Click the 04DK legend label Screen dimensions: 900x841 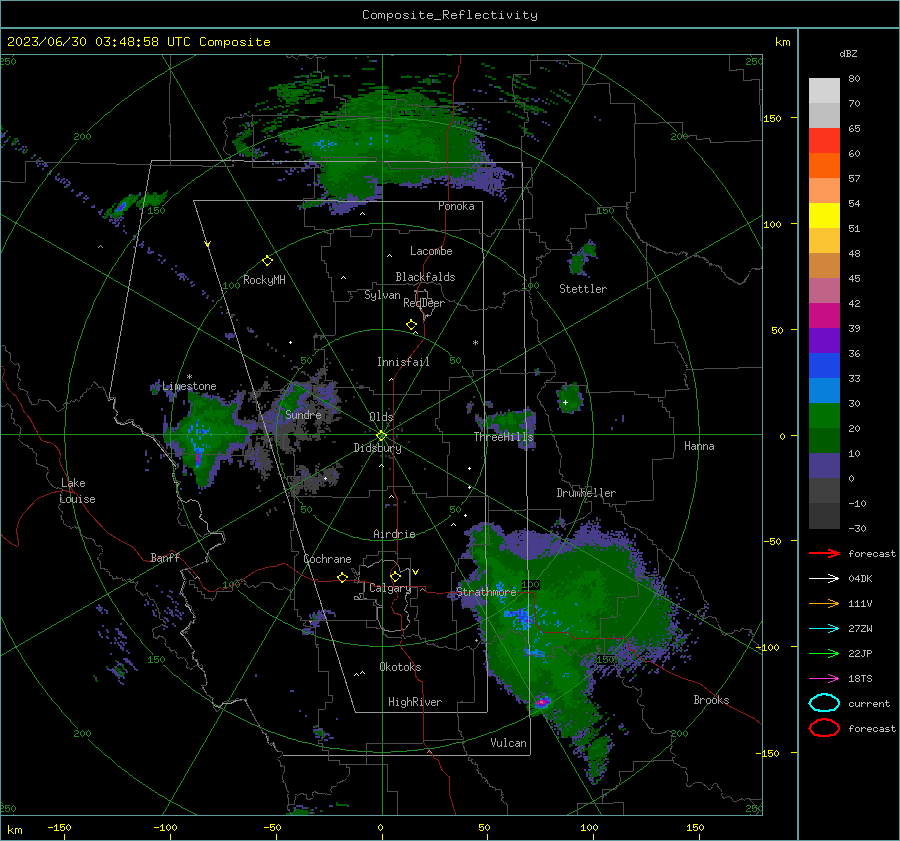tap(860, 579)
